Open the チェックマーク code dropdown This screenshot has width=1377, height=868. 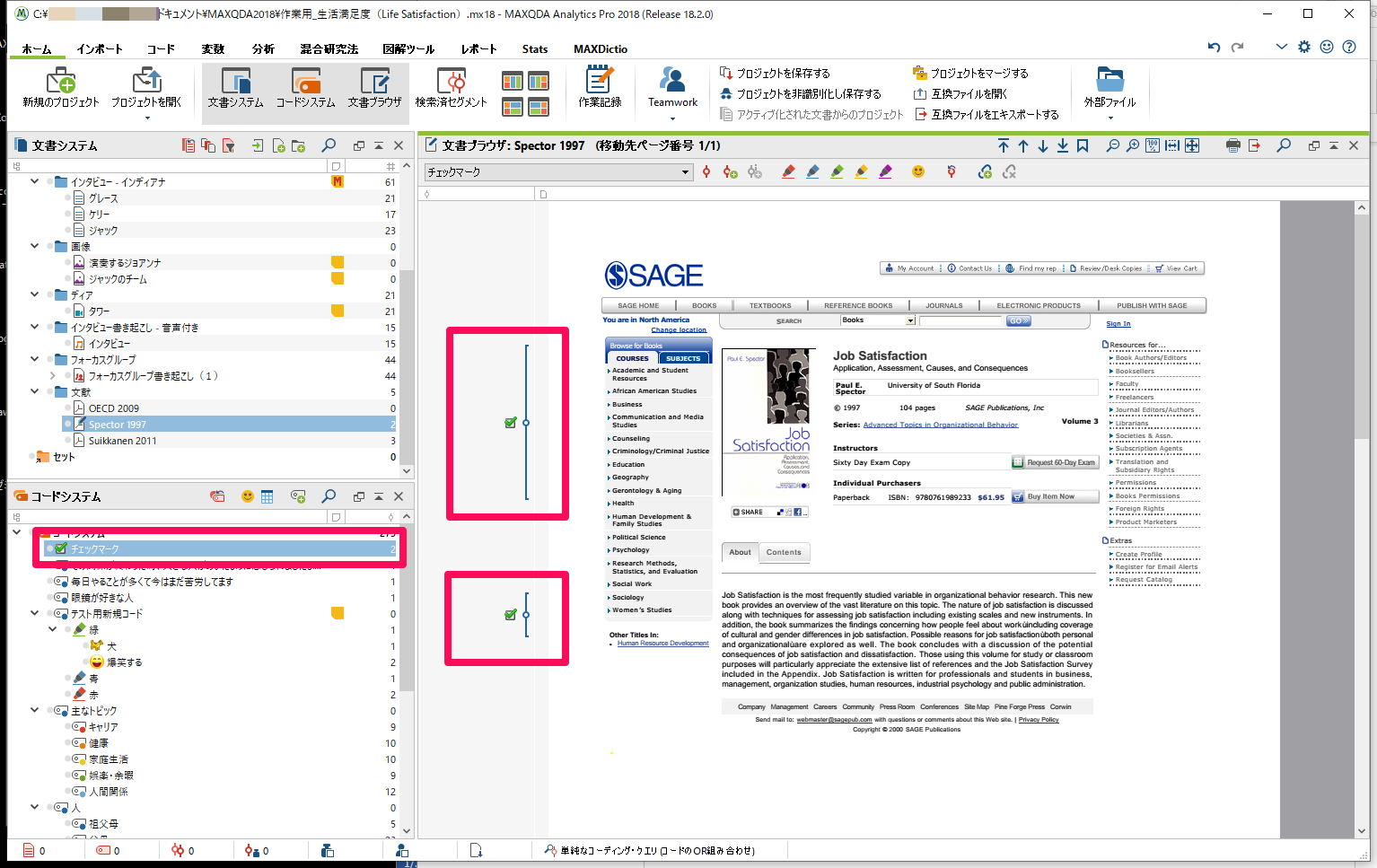point(685,172)
